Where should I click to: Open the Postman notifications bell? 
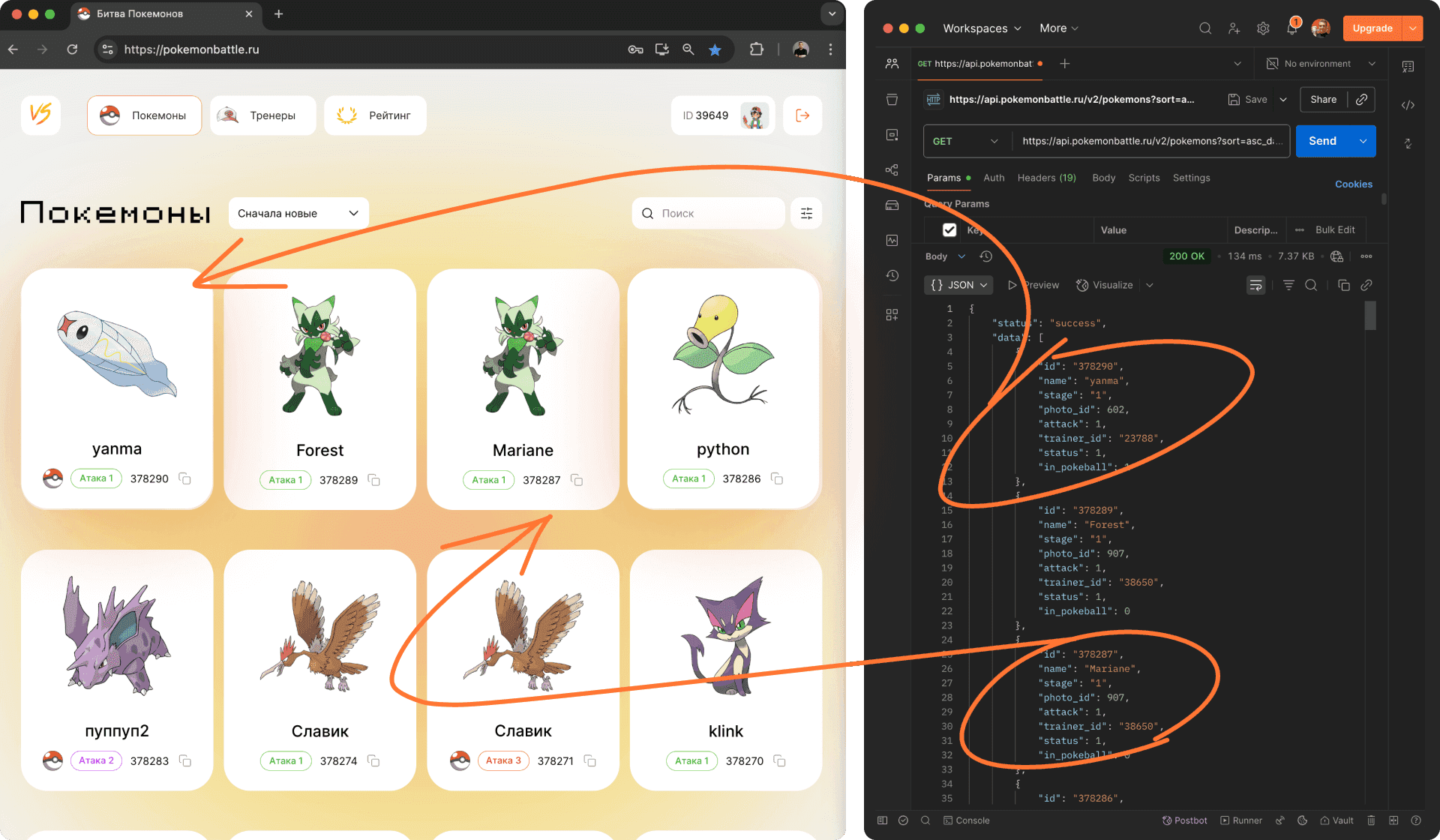(x=1291, y=28)
